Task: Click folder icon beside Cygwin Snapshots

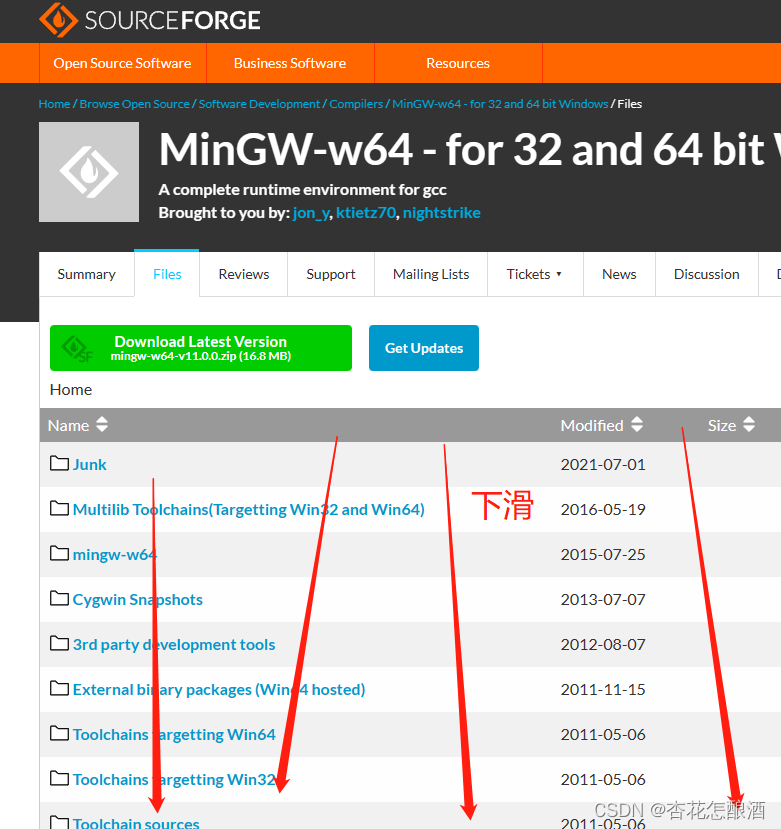Action: coord(59,598)
